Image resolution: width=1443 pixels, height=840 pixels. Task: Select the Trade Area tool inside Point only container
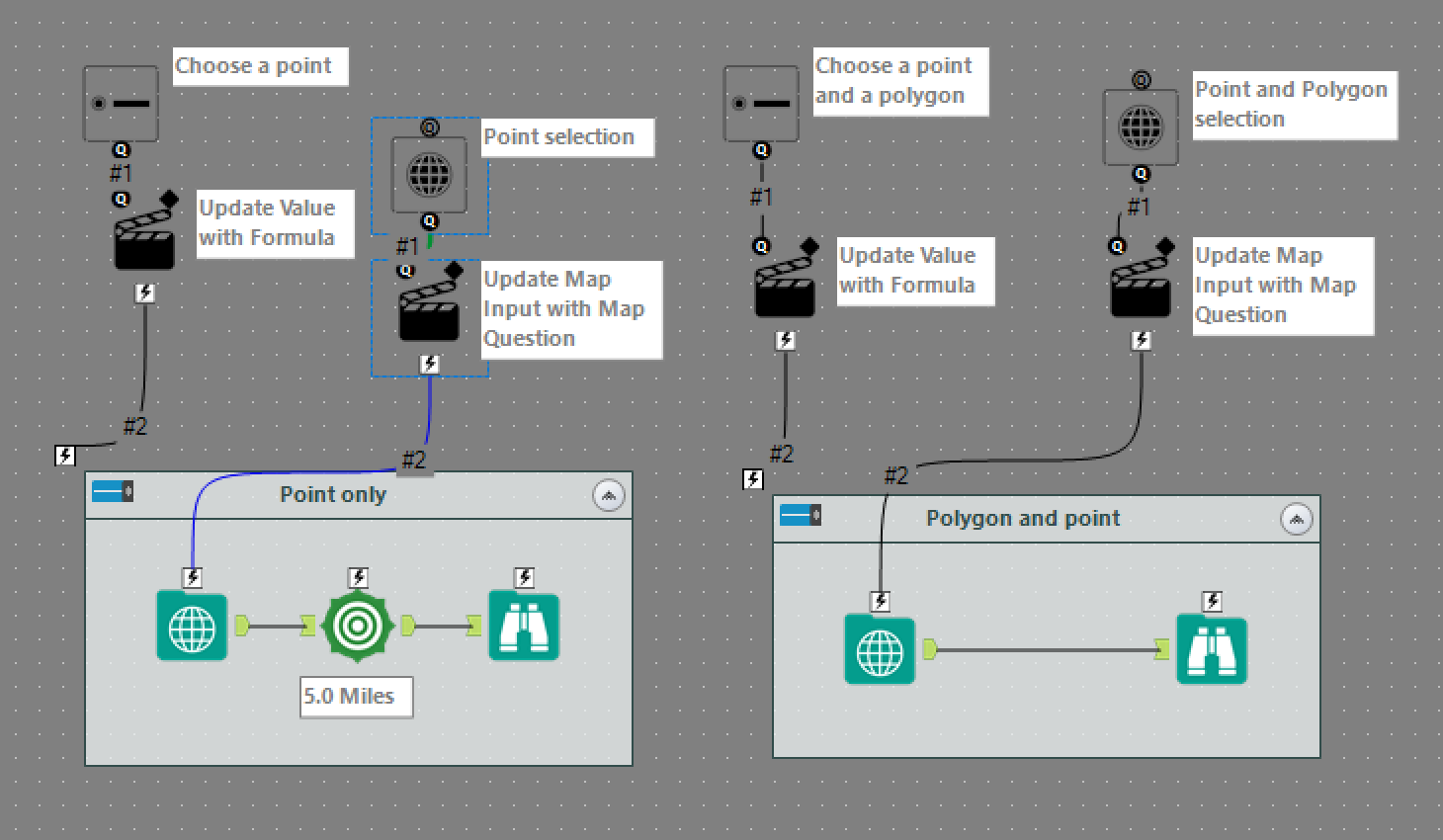357,625
